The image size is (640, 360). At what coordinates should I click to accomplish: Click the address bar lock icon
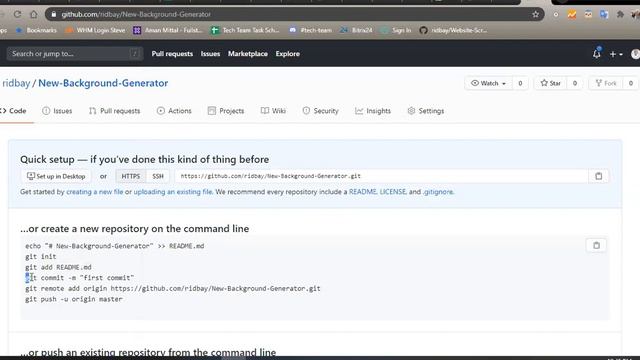[x=53, y=14]
